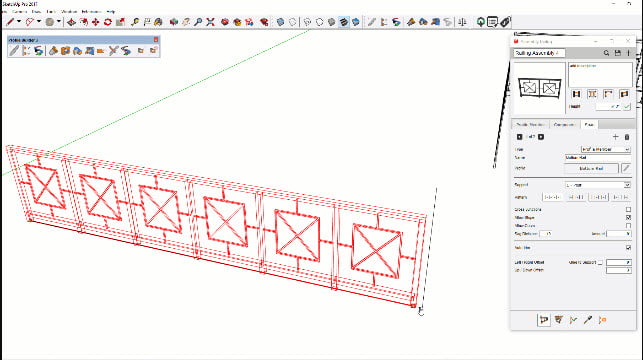This screenshot has width=643, height=360.
Task: Uncheck the Miter Slope checkbox
Action: (x=628, y=217)
